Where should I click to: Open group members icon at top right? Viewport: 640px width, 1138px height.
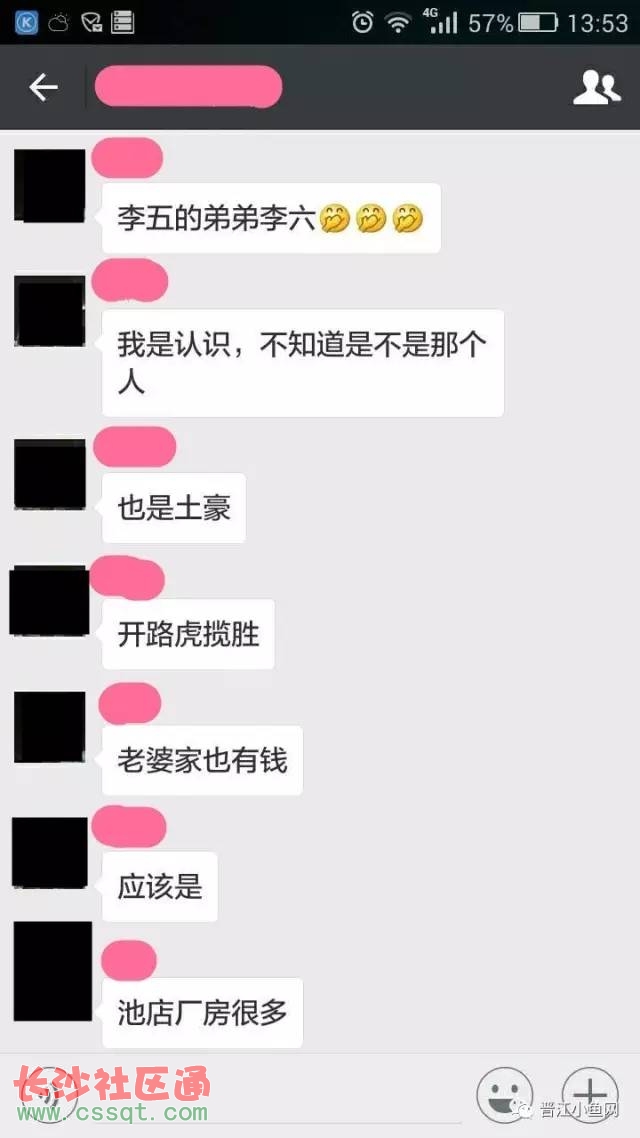click(x=596, y=88)
